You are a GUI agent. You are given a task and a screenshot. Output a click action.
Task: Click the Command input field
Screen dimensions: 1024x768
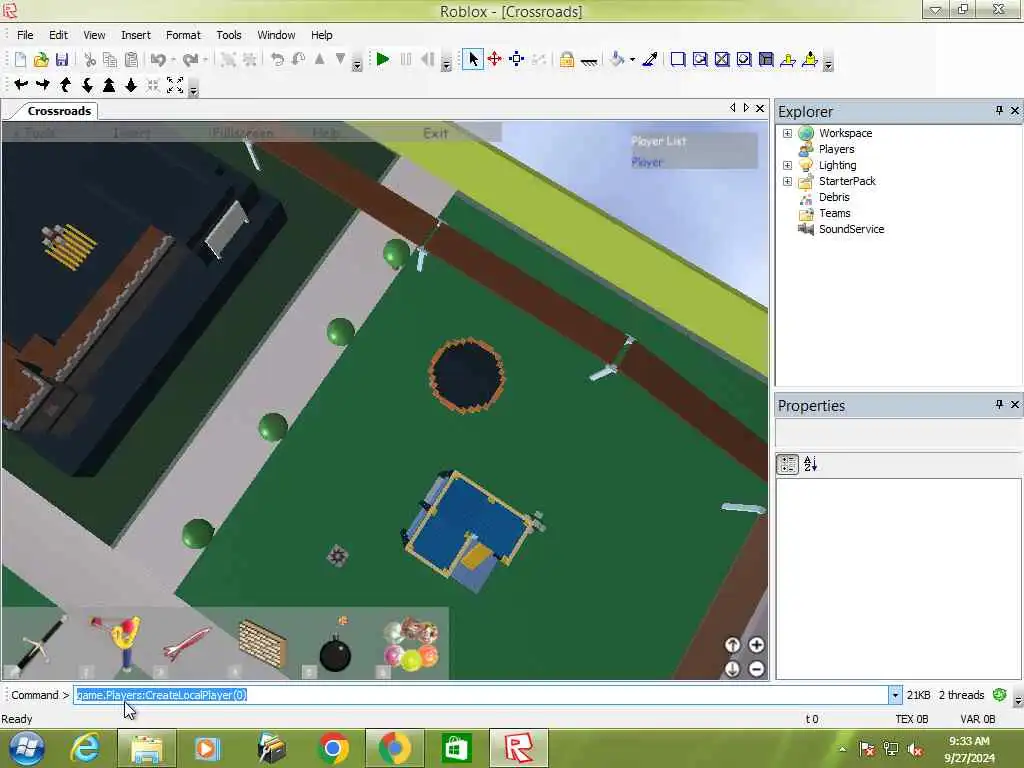(x=481, y=696)
